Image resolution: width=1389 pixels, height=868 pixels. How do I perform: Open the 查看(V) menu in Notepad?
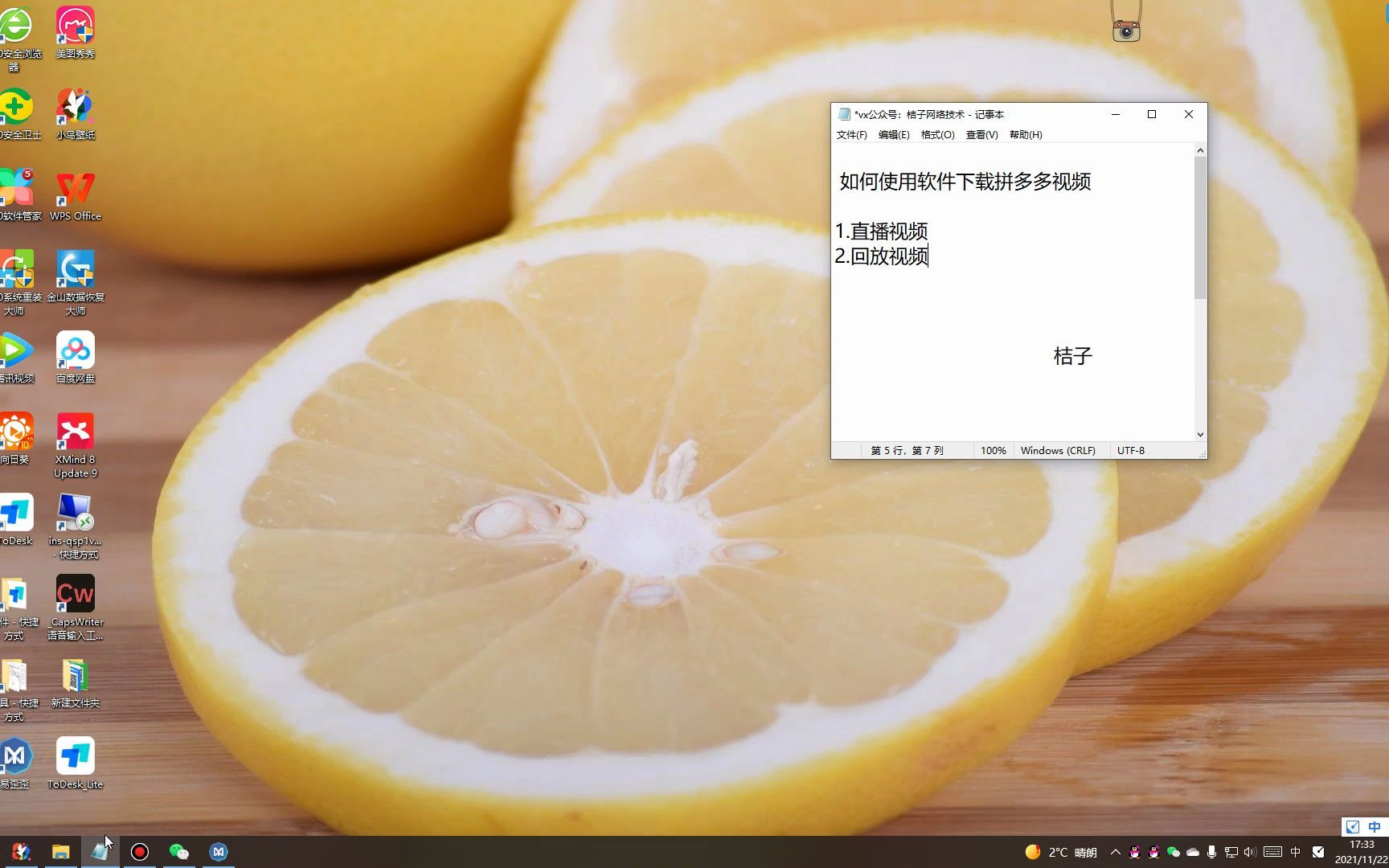tap(981, 135)
